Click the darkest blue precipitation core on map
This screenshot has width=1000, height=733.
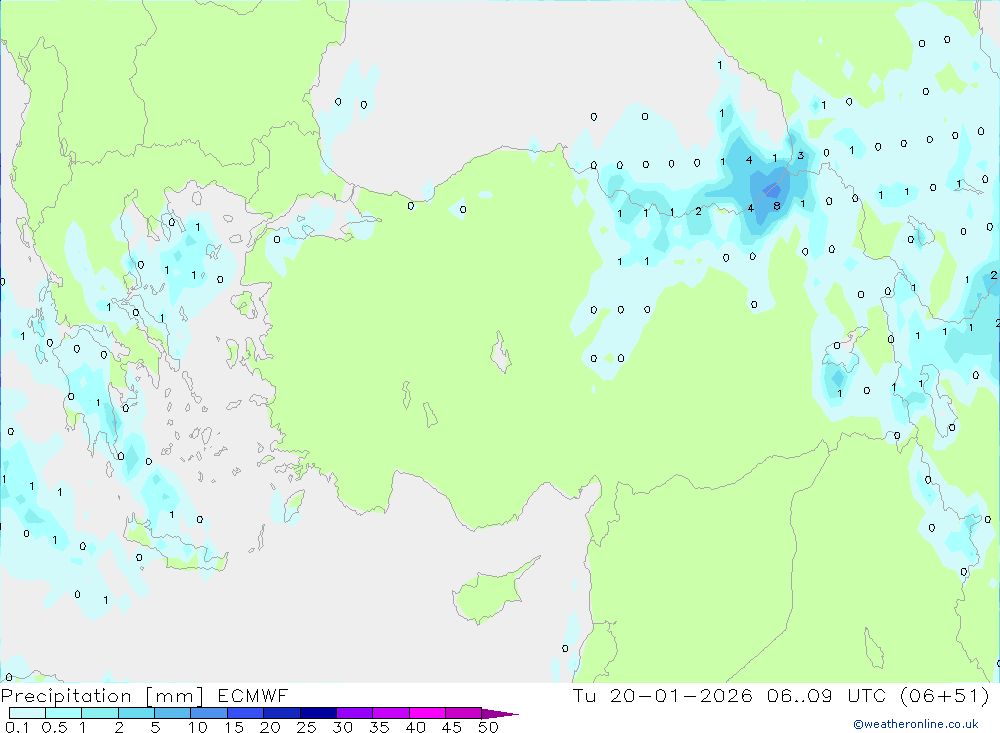(772, 189)
